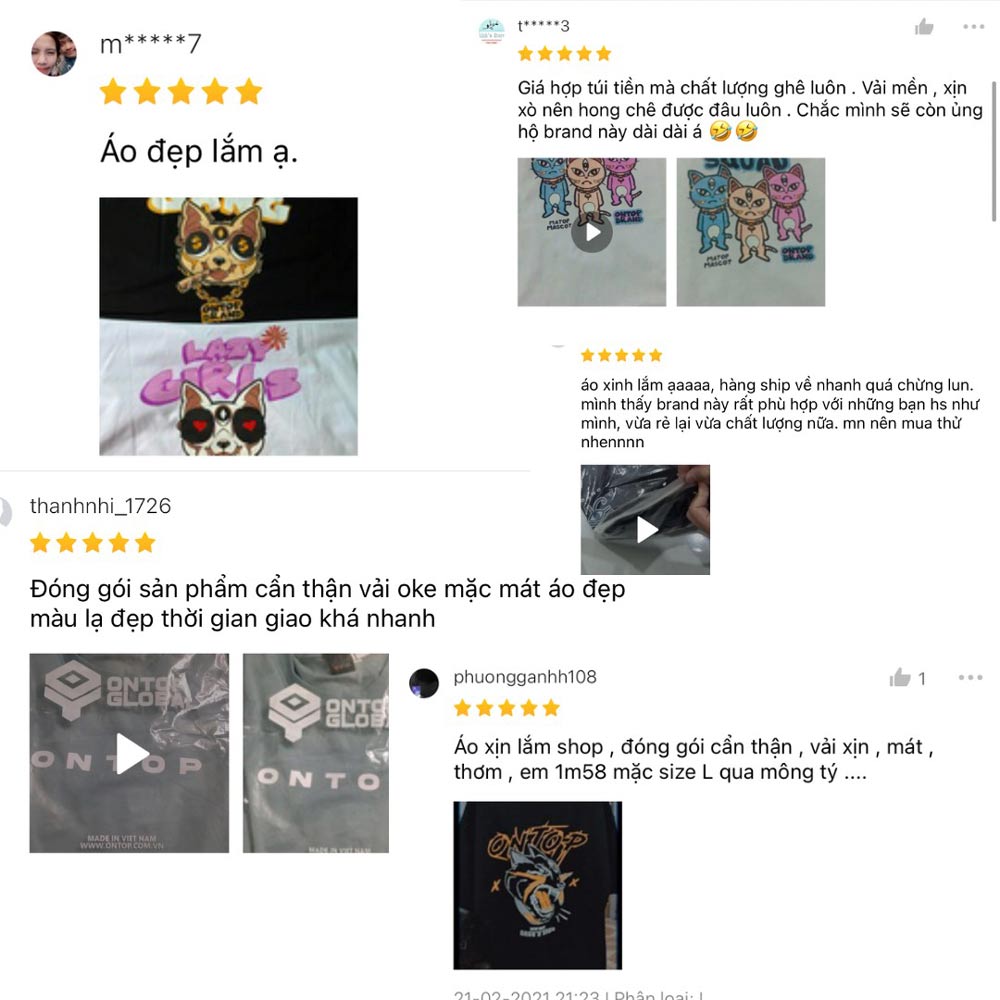Open the phuongganhh108 username
The image size is (1000, 1000).
coord(525,677)
